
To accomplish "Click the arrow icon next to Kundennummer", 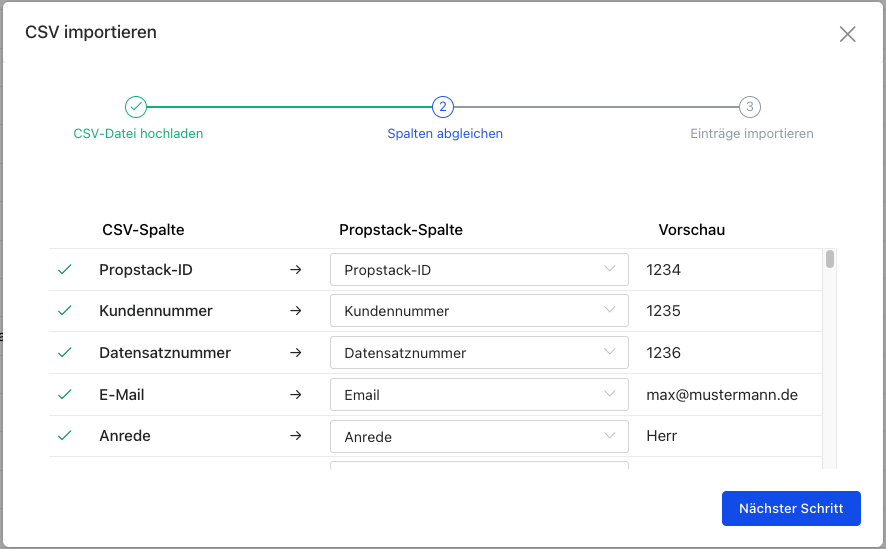I will pos(295,311).
